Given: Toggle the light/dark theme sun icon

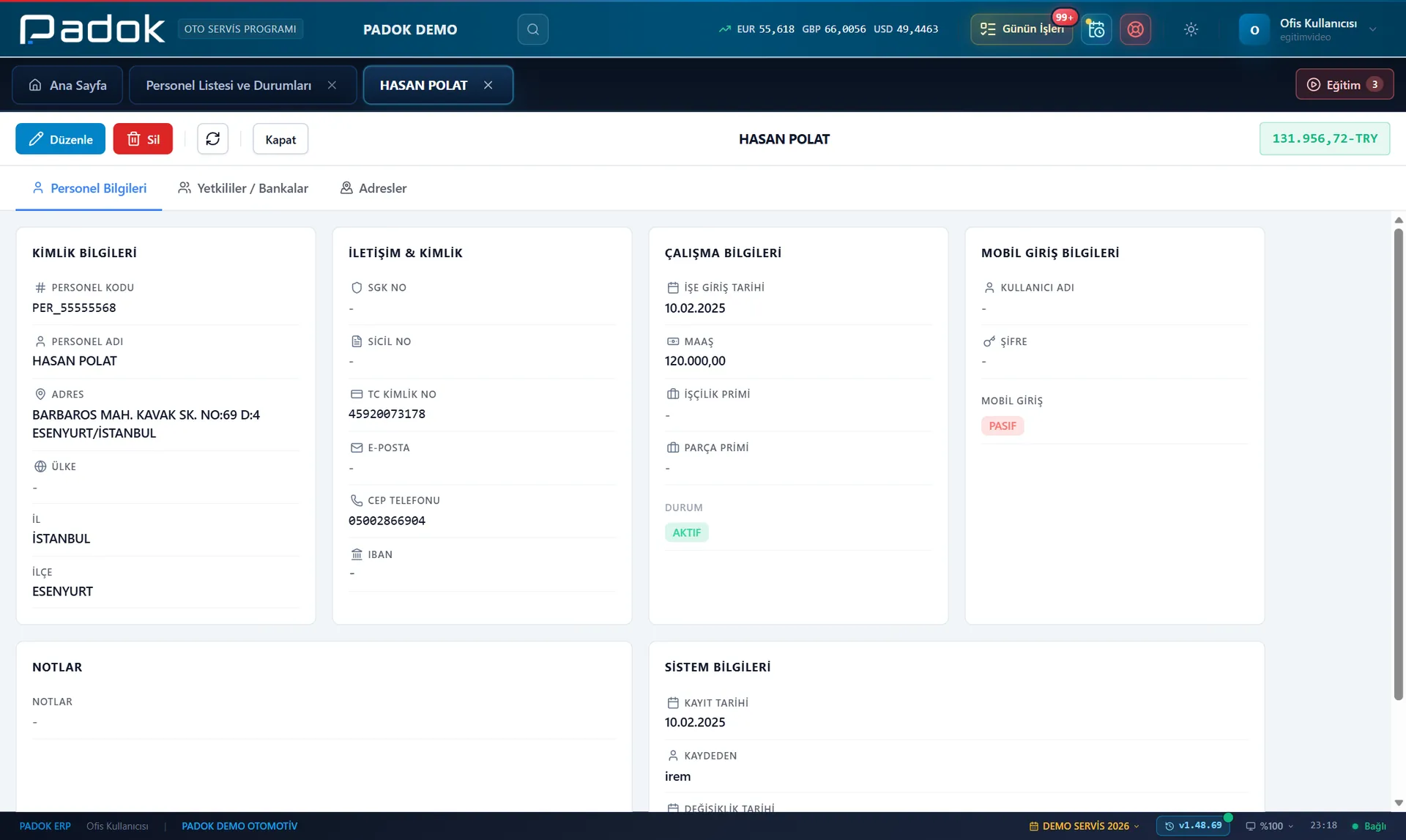Looking at the screenshot, I should click(1191, 29).
